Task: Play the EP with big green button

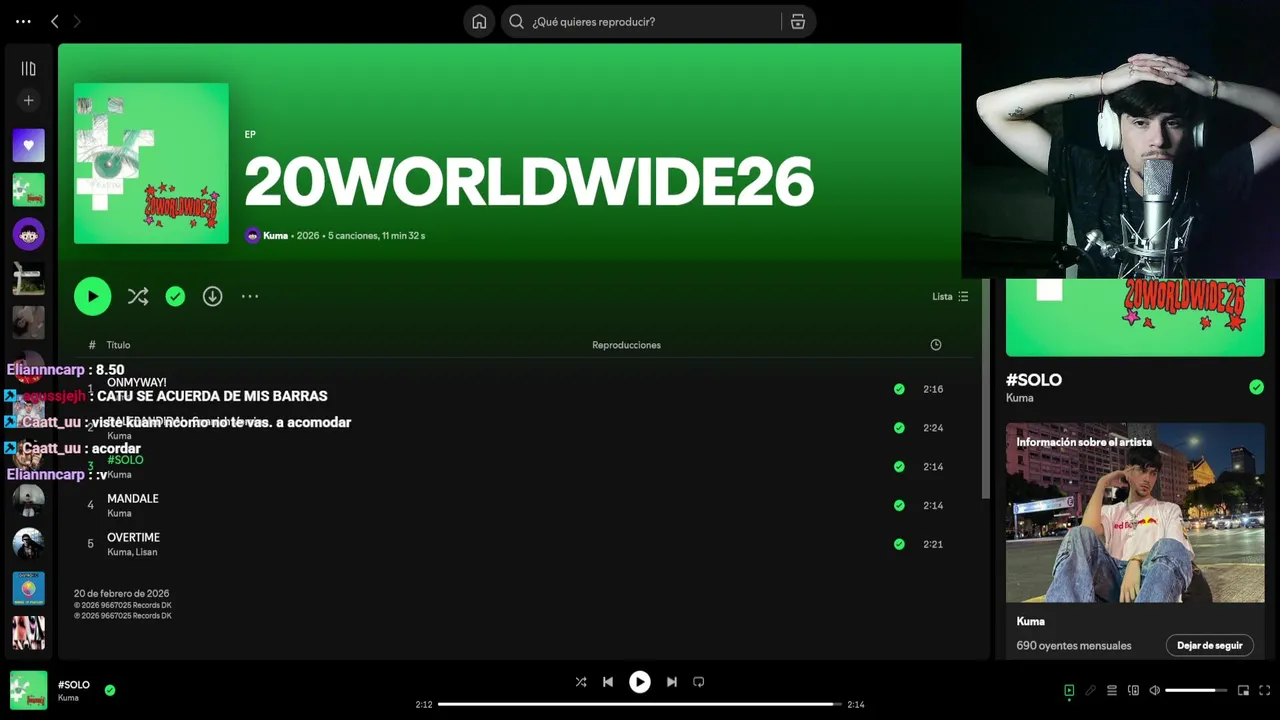Action: (x=92, y=296)
